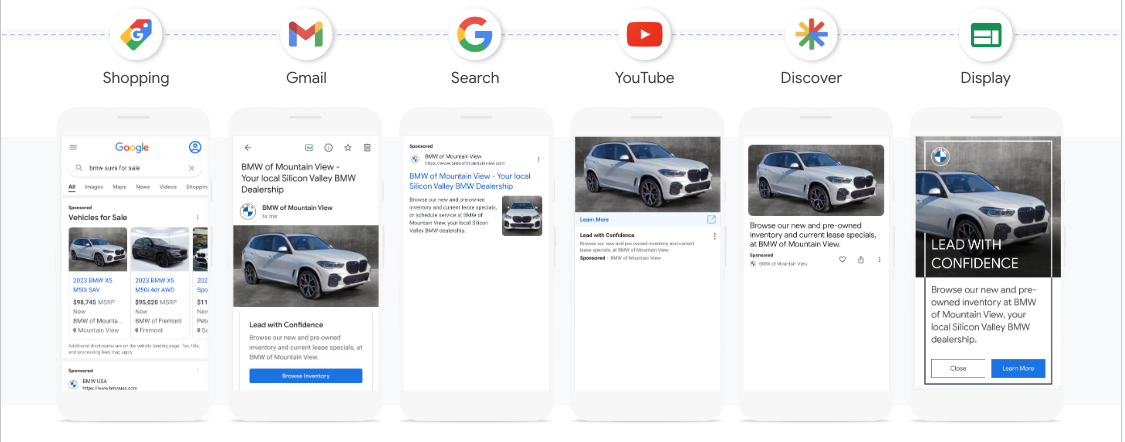The image size is (1125, 442).
Task: Open 2023 BMW X5 M50i 4dr AWD listing
Action: [x=155, y=285]
